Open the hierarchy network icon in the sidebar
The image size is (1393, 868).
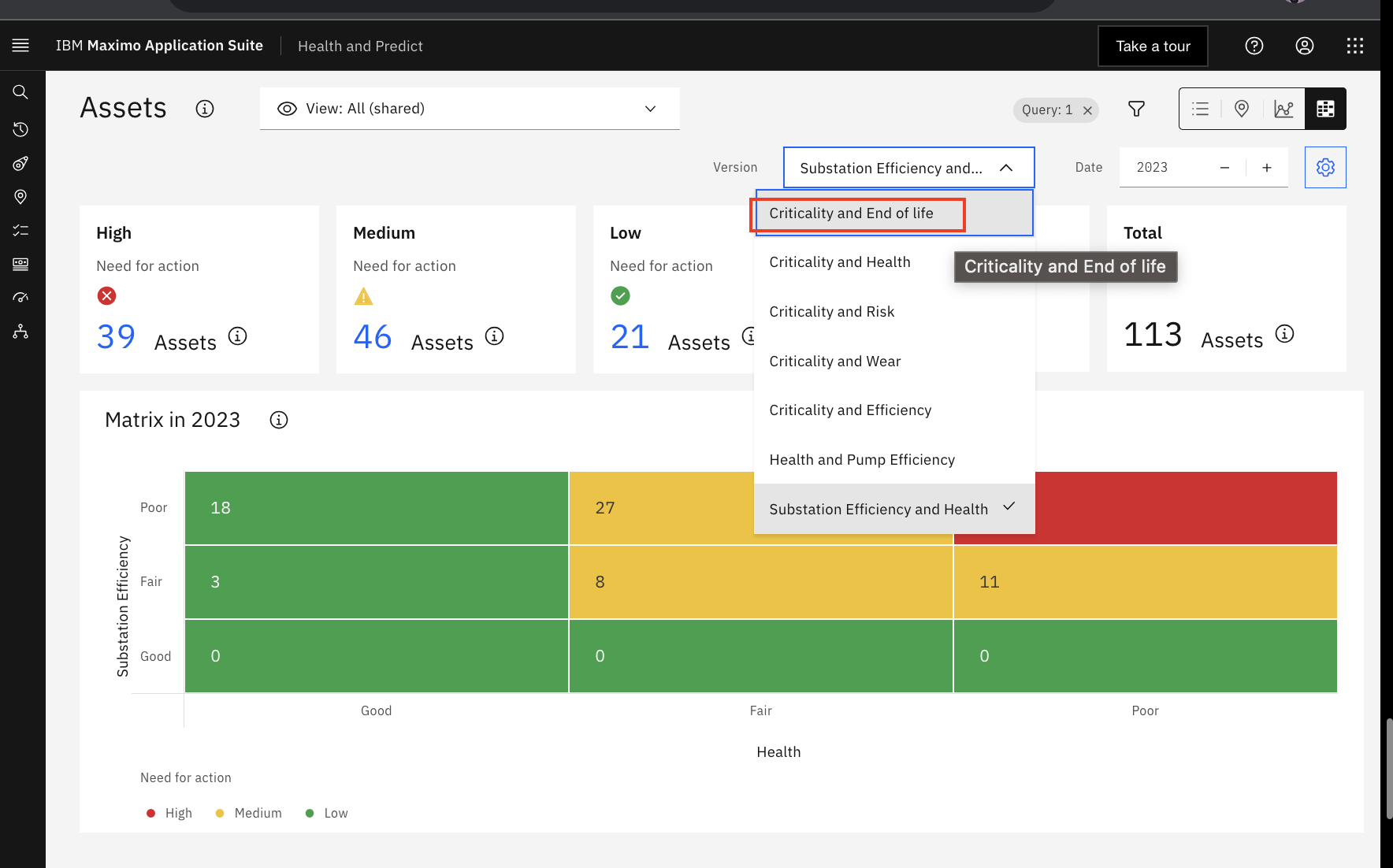point(20,332)
